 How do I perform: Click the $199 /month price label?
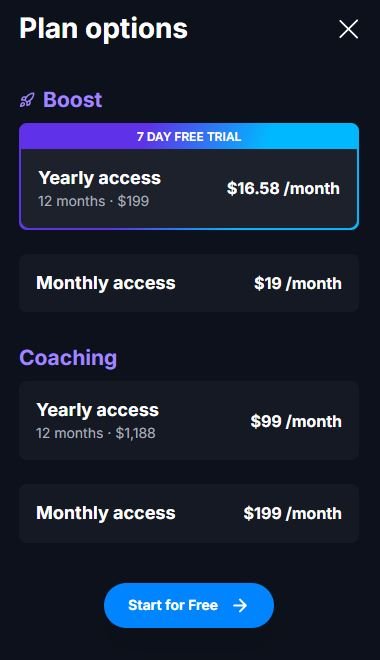tap(293, 514)
